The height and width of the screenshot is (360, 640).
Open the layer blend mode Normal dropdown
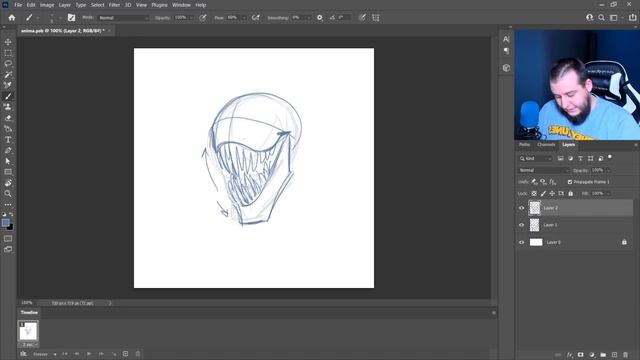pos(544,170)
